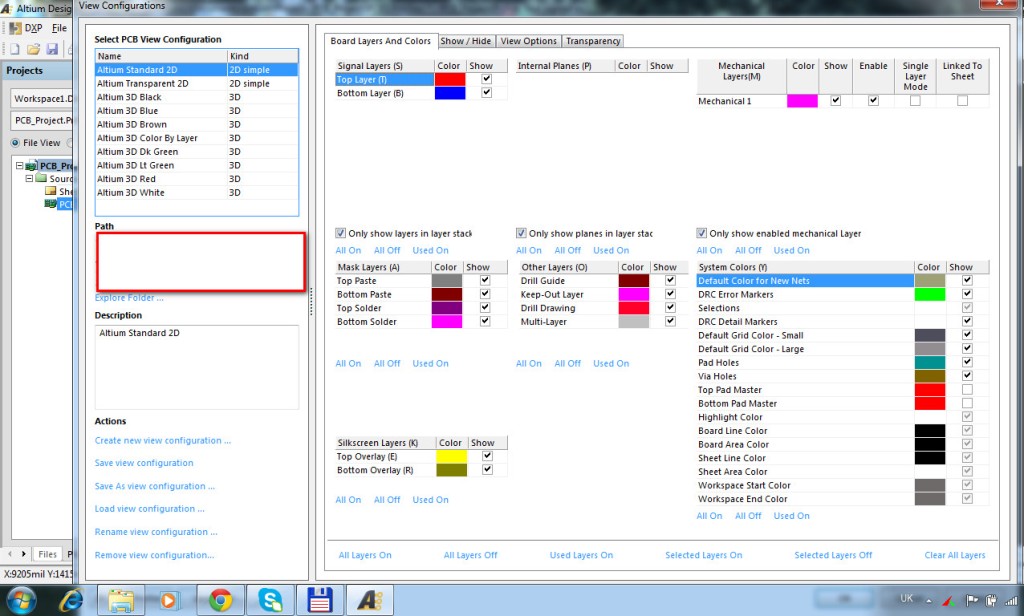
Task: Collapse the Source Documents folder node
Action: tap(29, 179)
